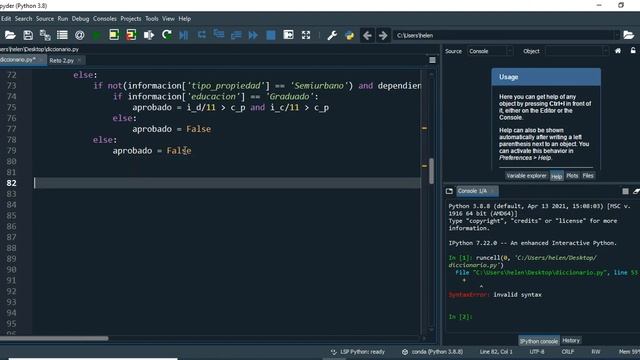Click line number 79 in gutter
Viewport: 640px width, 360px height.
point(11,151)
